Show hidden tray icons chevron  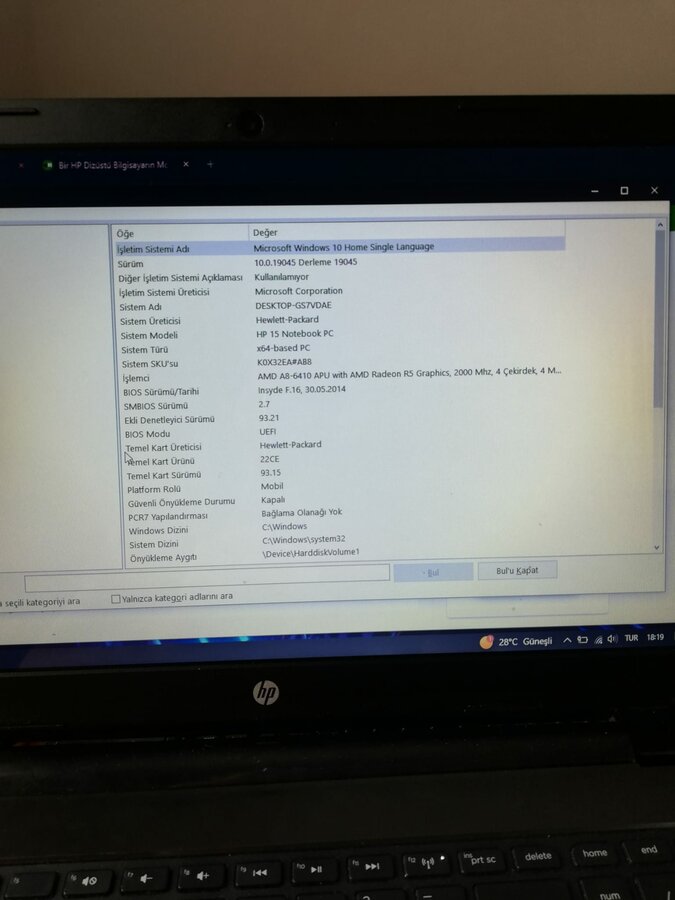tap(567, 639)
